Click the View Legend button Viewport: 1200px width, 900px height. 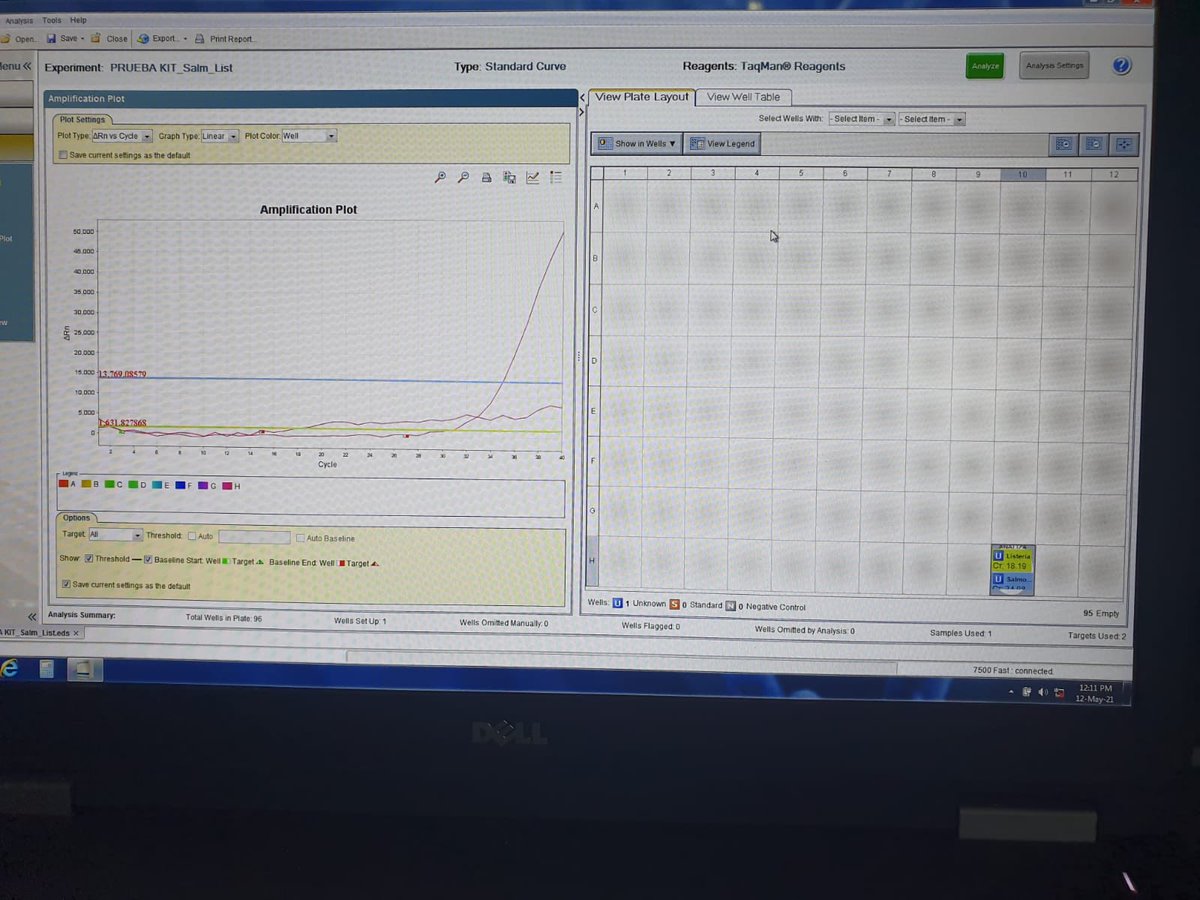723,144
